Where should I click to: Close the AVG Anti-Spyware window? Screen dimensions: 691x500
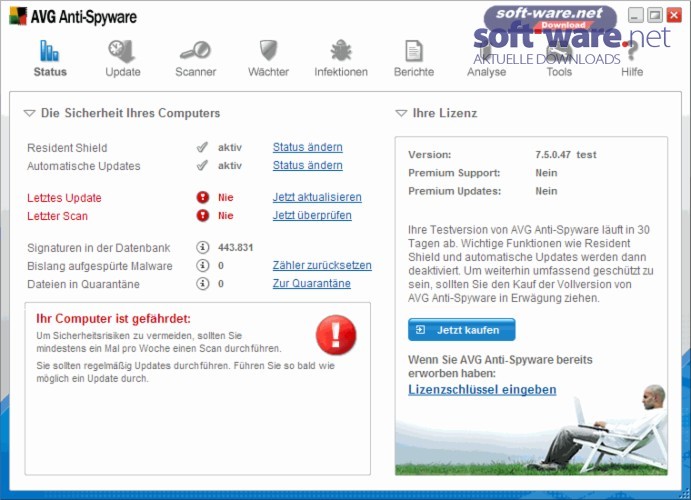click(674, 15)
